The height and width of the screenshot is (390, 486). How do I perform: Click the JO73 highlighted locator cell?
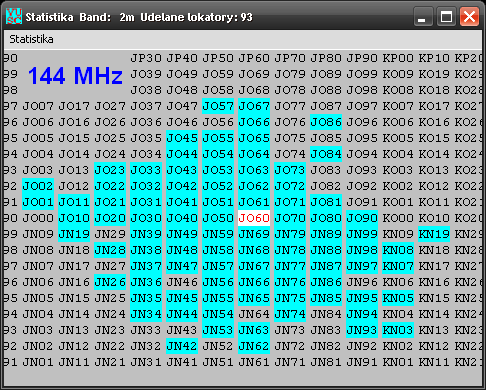tap(290, 170)
